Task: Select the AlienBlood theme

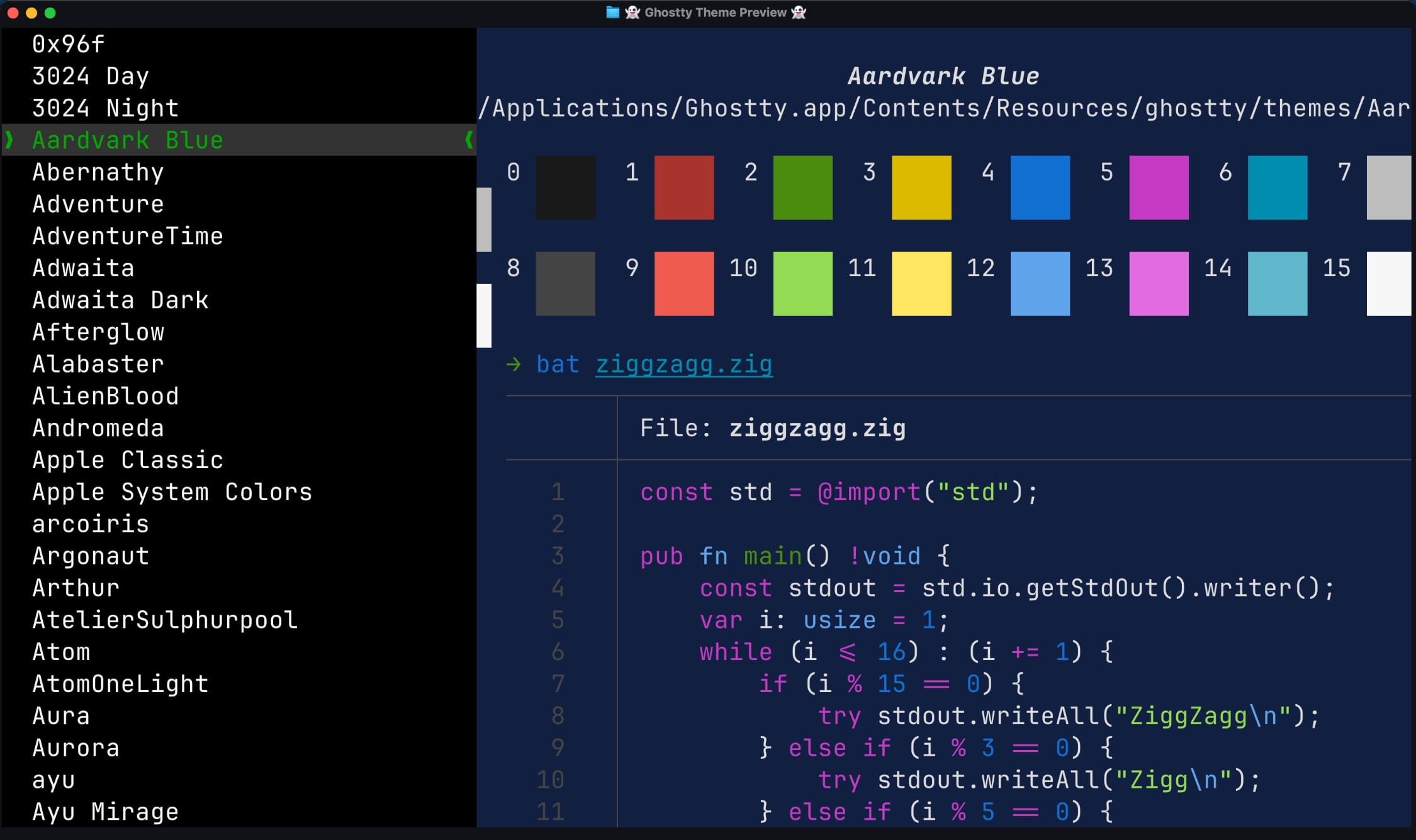Action: click(x=106, y=396)
